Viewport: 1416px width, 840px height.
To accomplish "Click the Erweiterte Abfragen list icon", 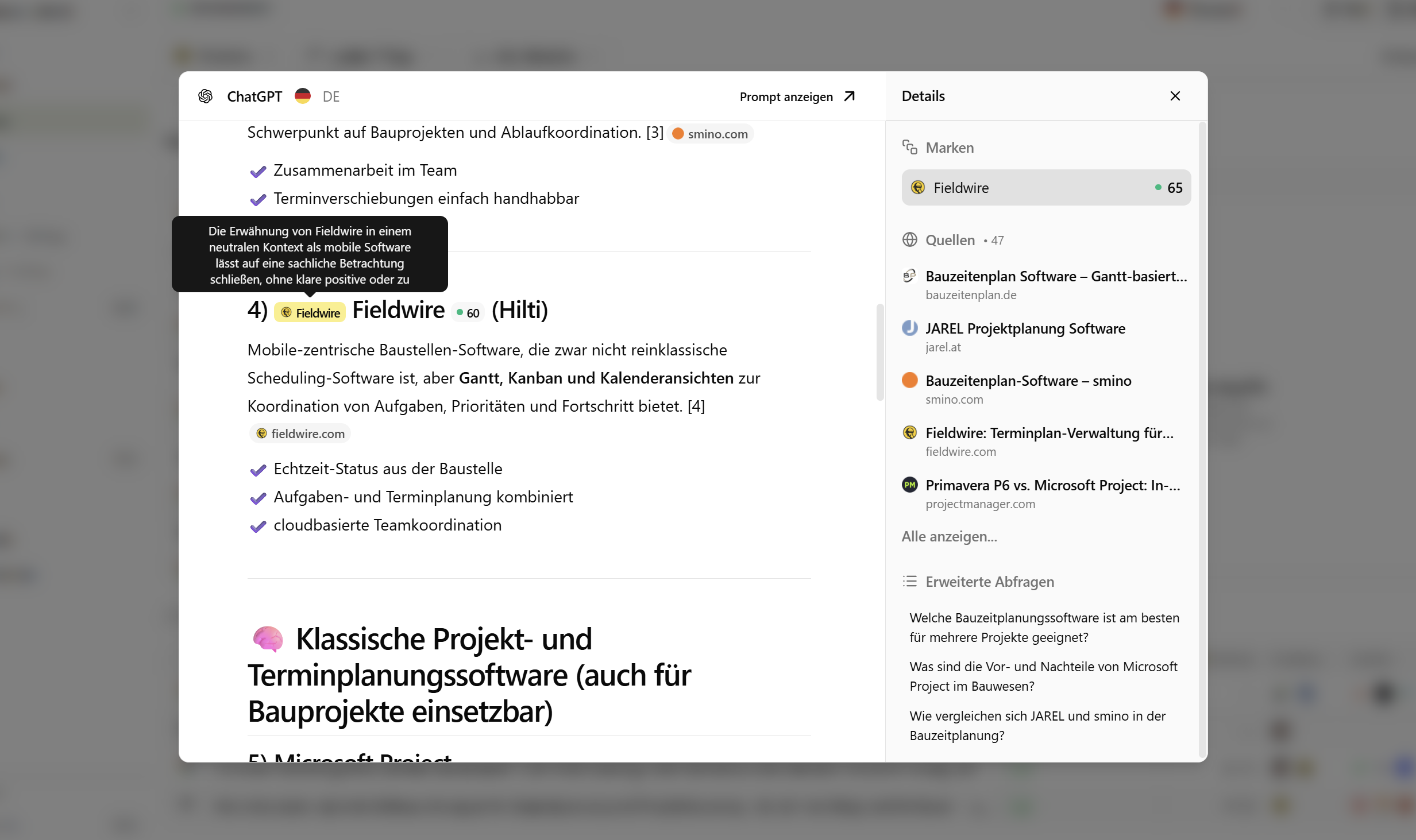I will click(910, 581).
